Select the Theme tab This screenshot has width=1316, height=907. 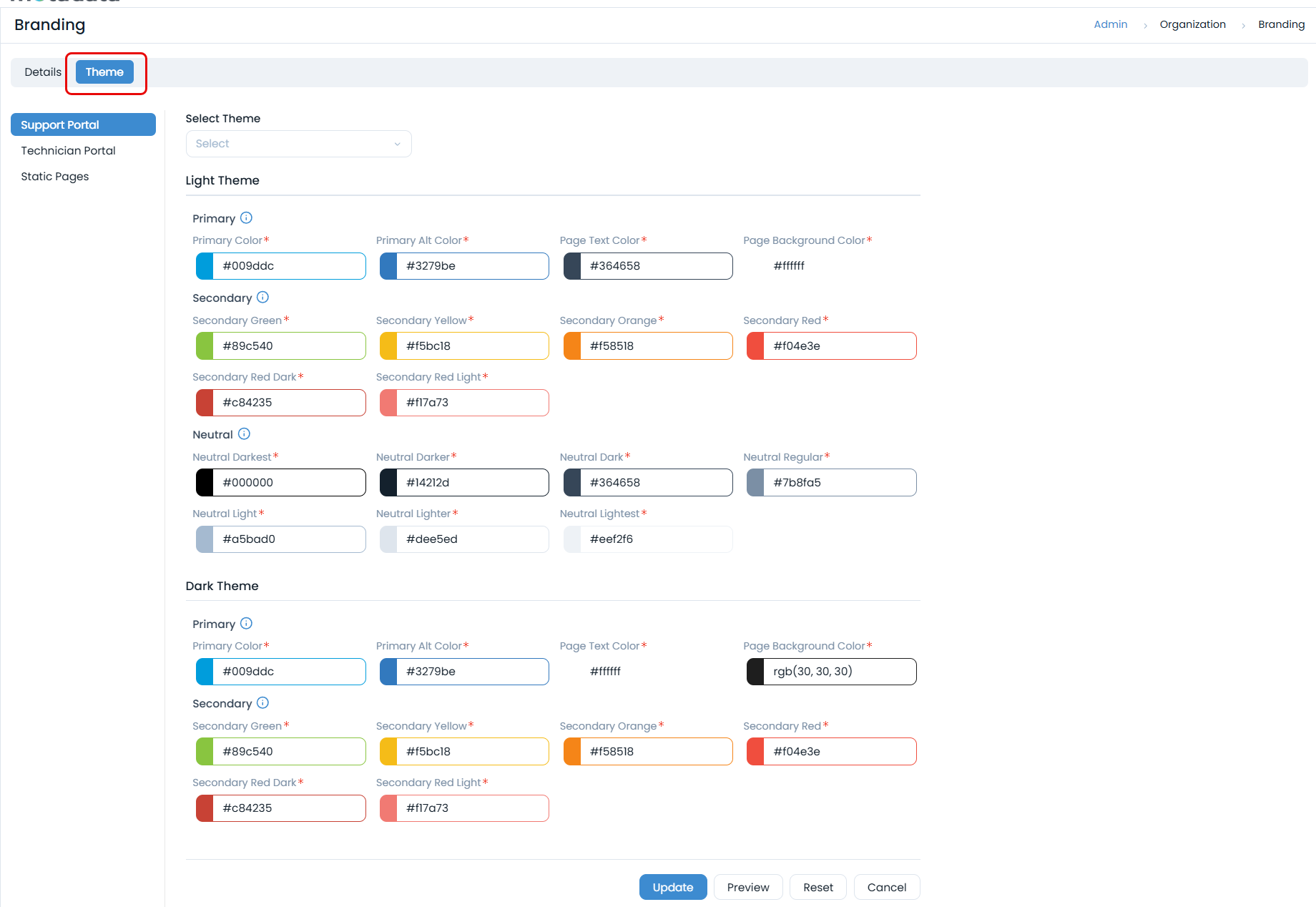click(x=104, y=72)
